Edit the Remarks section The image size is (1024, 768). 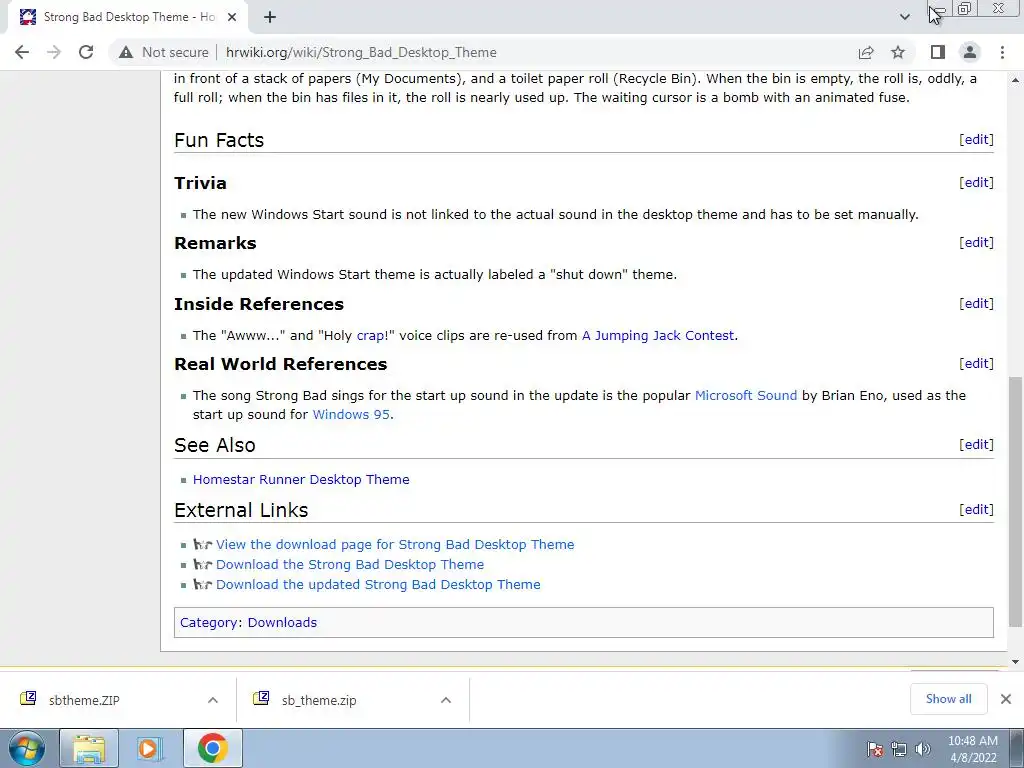click(x=976, y=243)
